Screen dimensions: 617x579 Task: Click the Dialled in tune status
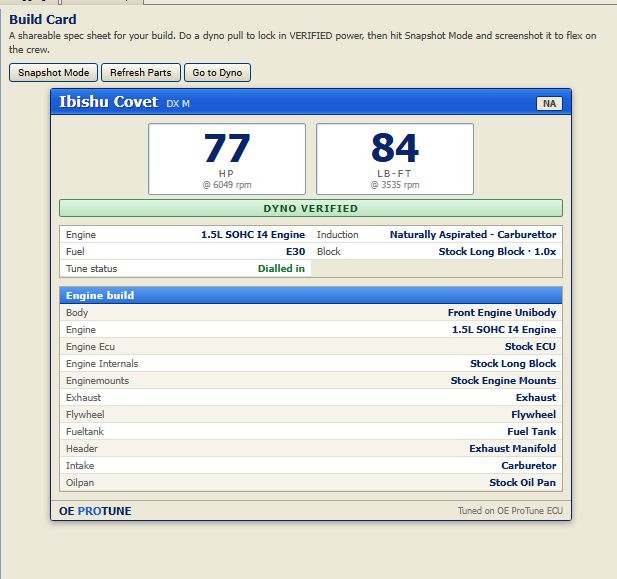pos(281,268)
